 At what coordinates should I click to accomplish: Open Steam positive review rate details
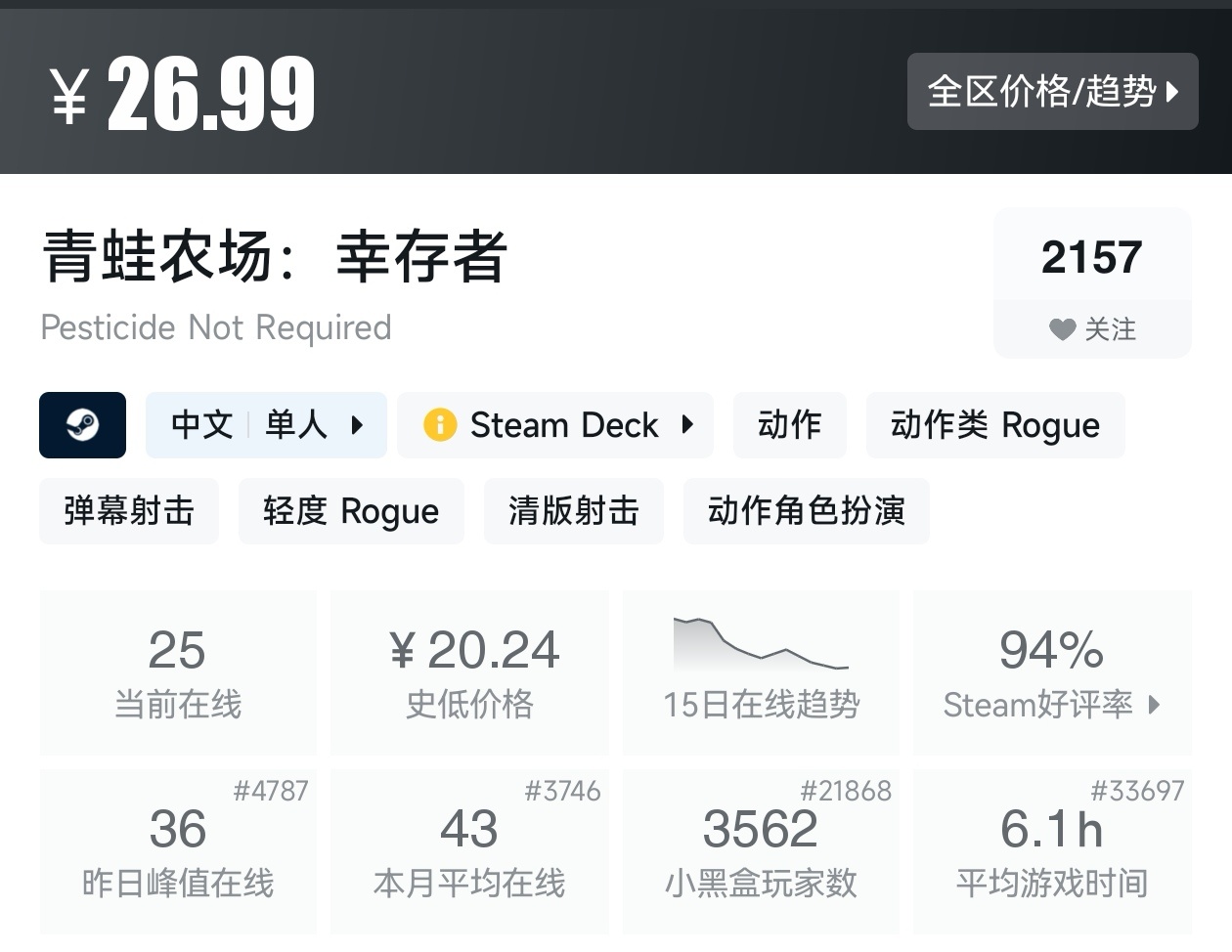click(1051, 672)
